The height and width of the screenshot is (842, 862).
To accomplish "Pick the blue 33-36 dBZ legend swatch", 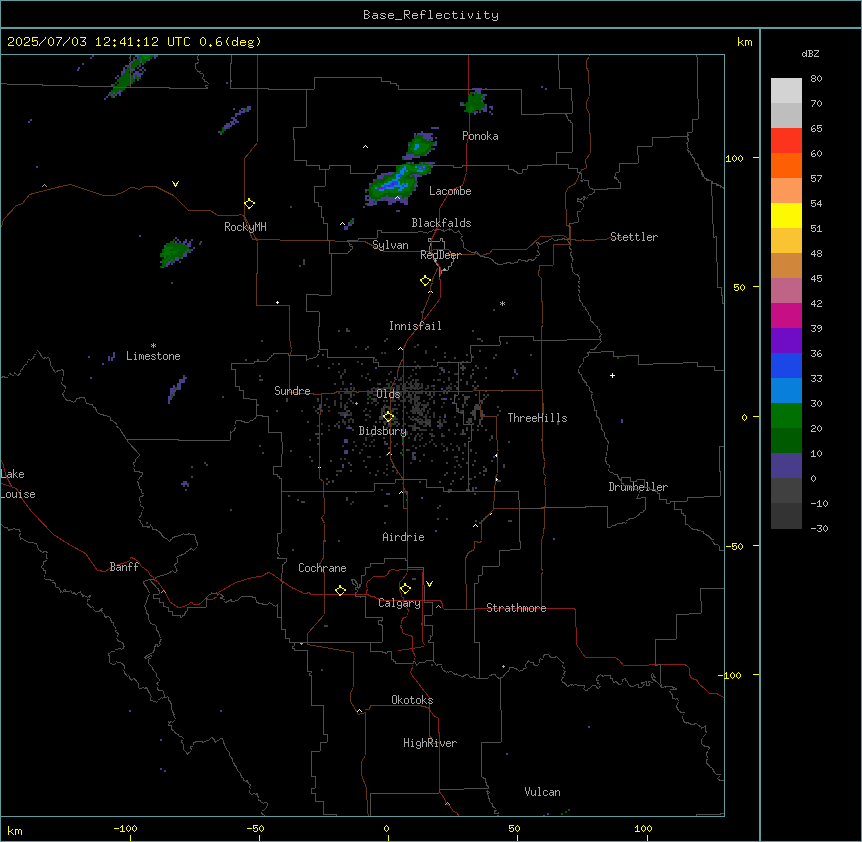I will (x=786, y=365).
